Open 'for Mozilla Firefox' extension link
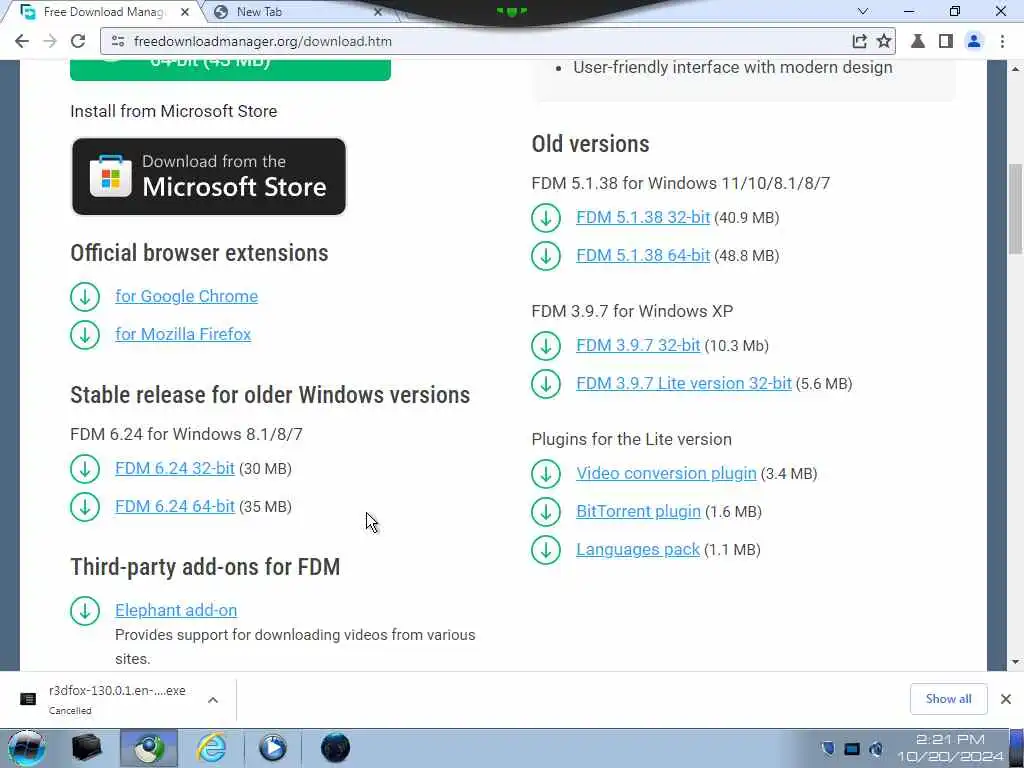 tap(184, 334)
